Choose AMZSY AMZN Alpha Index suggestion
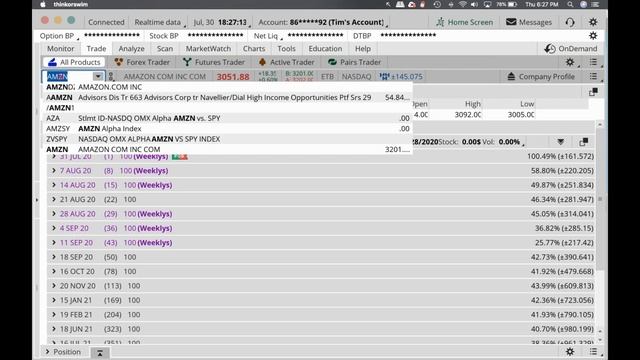Viewport: 640px width, 360px height. click(x=227, y=129)
